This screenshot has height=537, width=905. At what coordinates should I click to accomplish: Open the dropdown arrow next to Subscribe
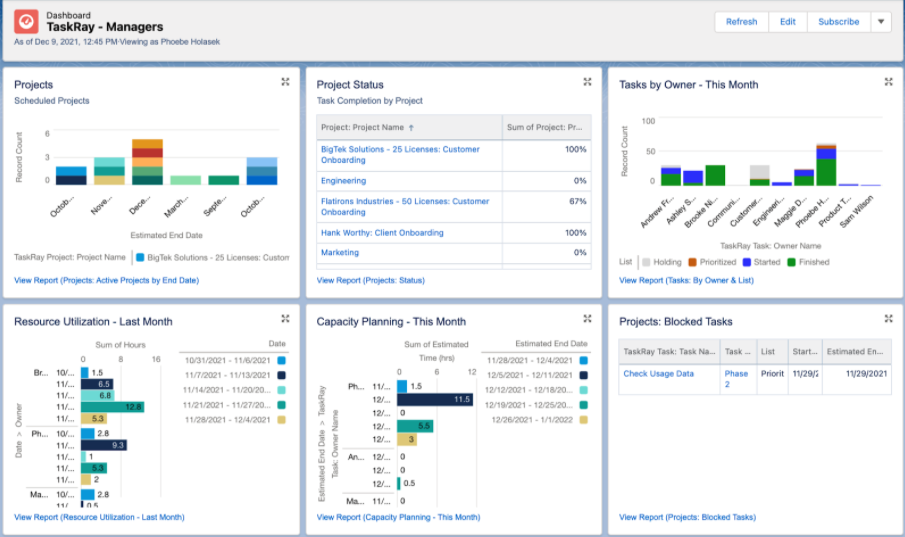(881, 22)
